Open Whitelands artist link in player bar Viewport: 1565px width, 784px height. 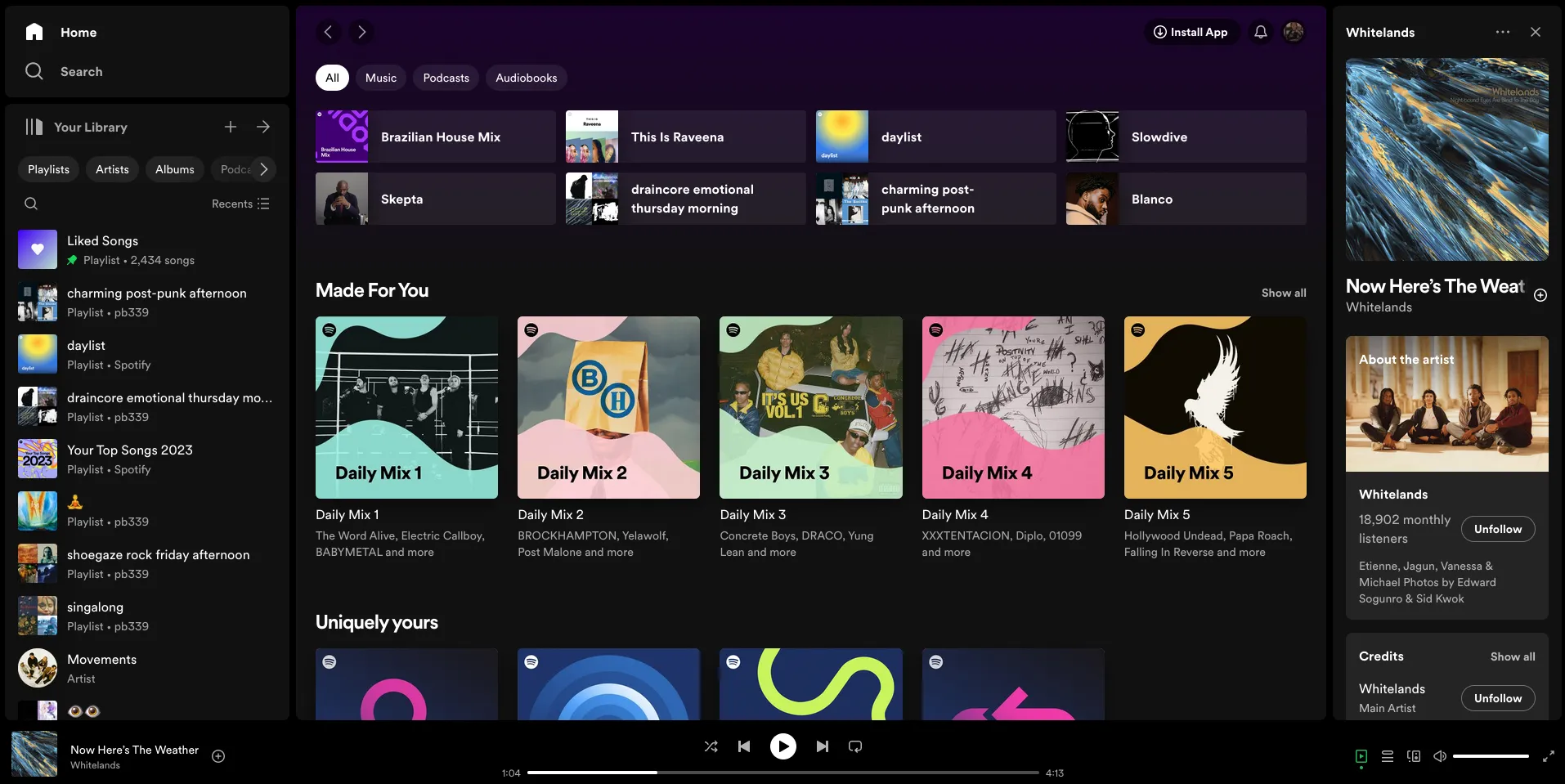95,765
